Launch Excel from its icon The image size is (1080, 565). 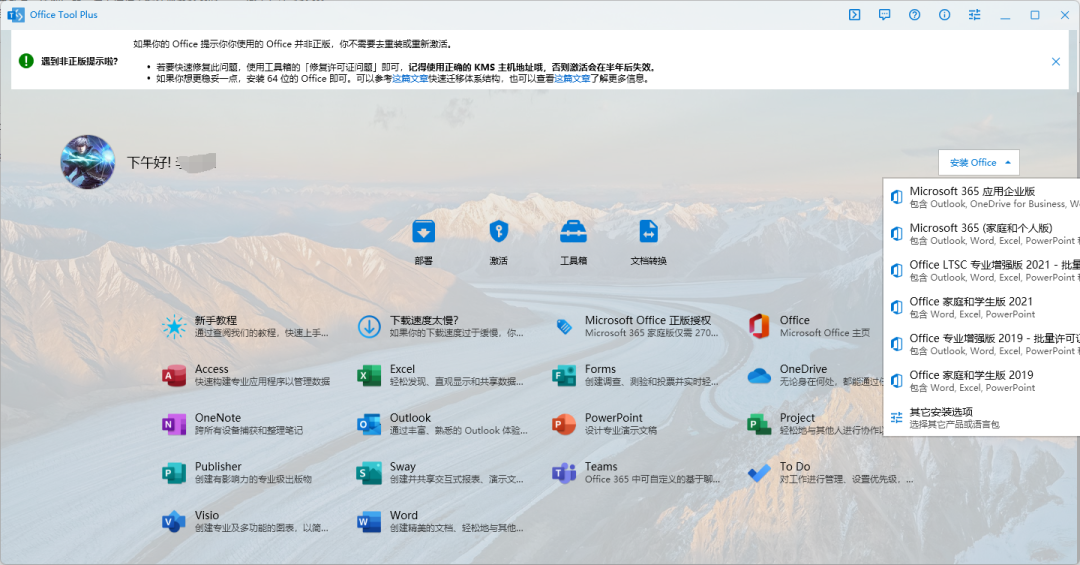(369, 376)
